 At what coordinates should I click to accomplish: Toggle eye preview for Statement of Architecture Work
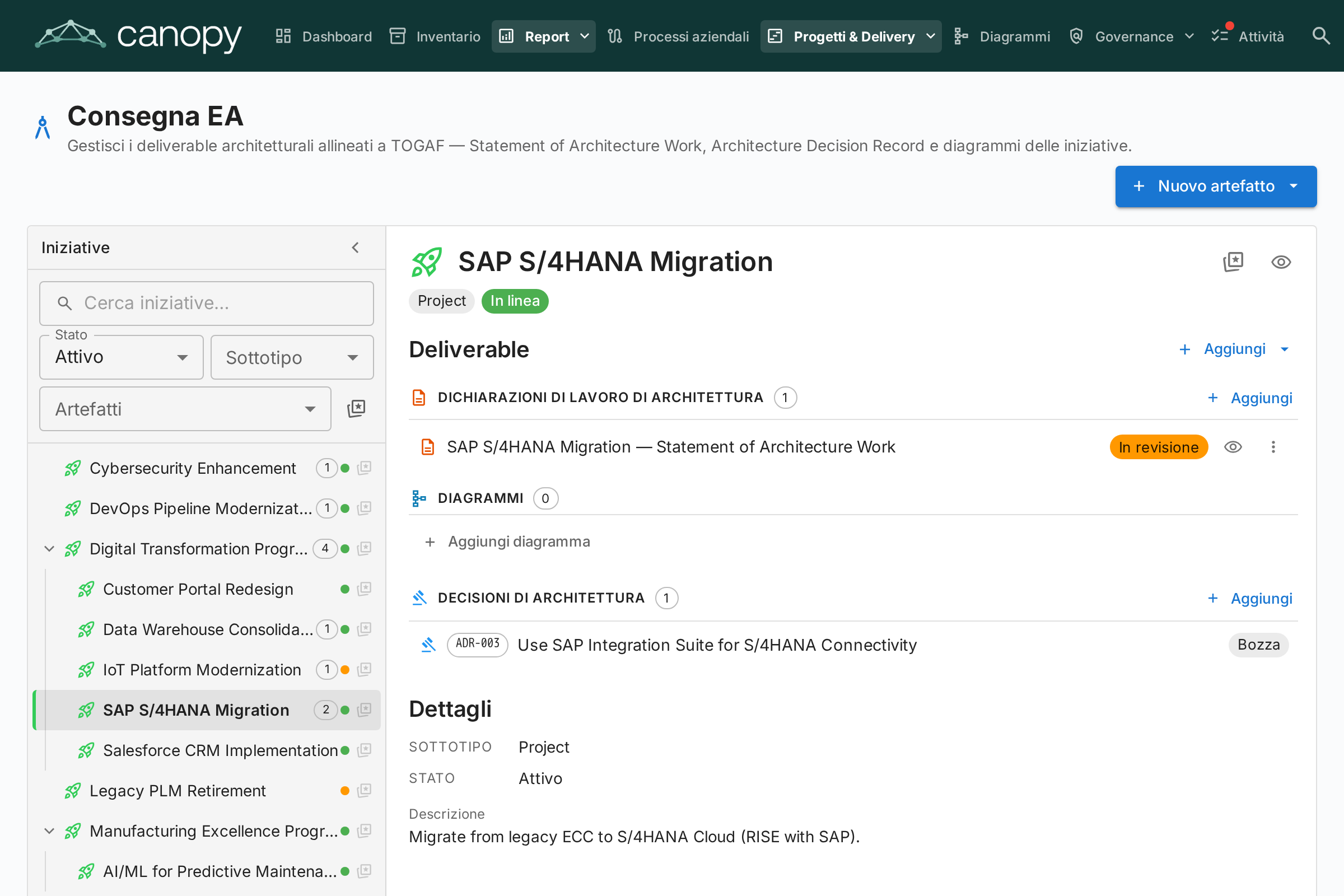[x=1233, y=447]
